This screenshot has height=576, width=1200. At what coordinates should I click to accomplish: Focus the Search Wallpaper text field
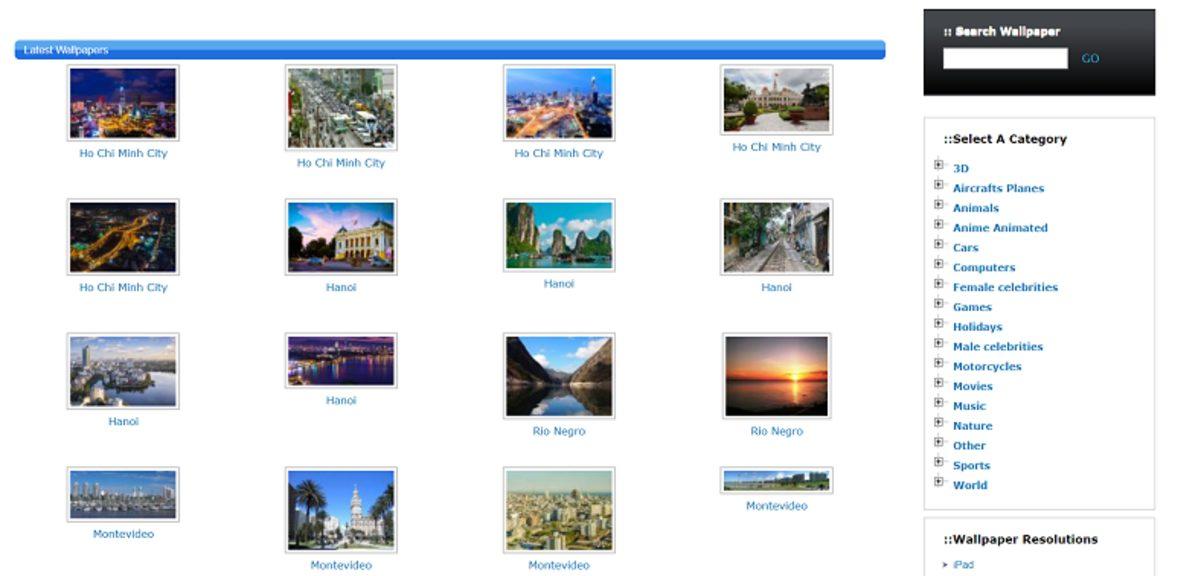(1005, 59)
